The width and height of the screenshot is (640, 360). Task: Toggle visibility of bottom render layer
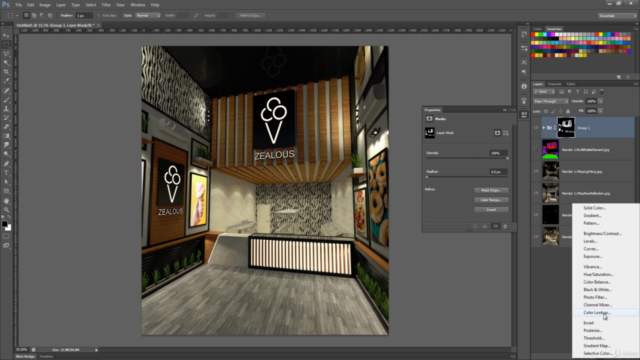coord(536,236)
